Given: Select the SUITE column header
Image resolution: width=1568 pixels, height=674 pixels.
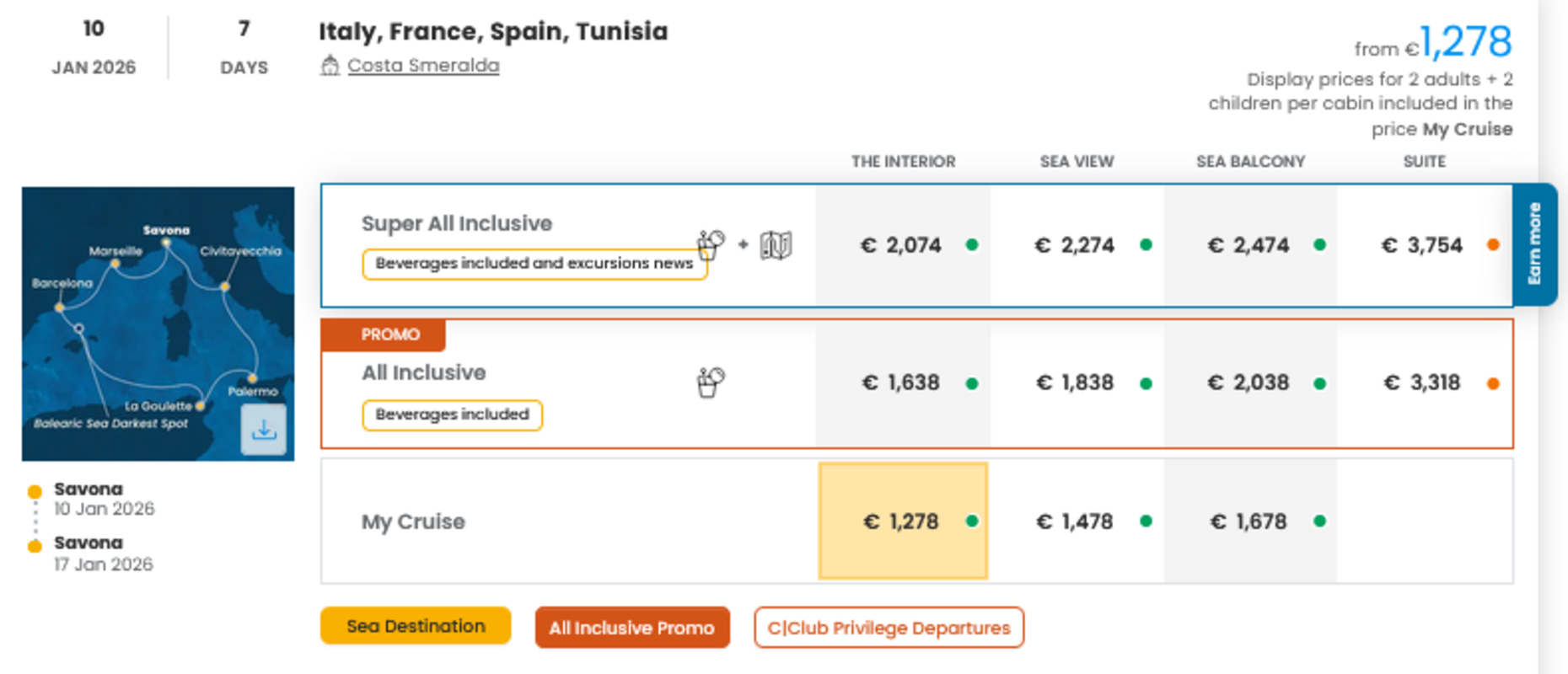Looking at the screenshot, I should tap(1423, 162).
